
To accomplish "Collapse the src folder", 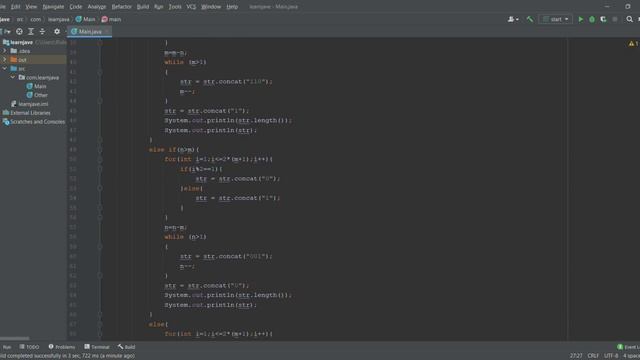I will coord(5,69).
